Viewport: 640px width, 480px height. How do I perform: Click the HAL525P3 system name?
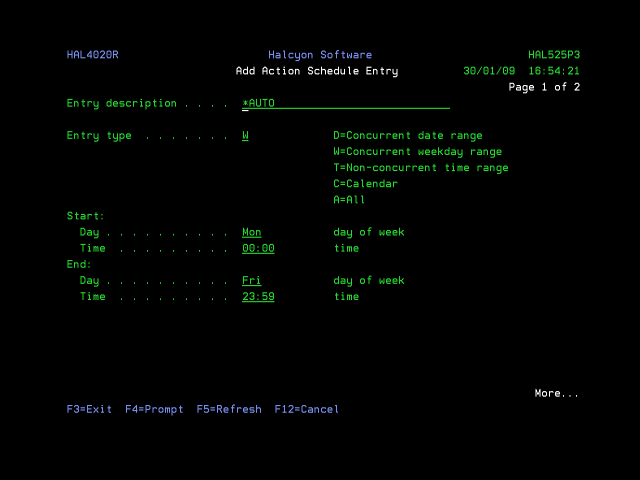point(553,55)
